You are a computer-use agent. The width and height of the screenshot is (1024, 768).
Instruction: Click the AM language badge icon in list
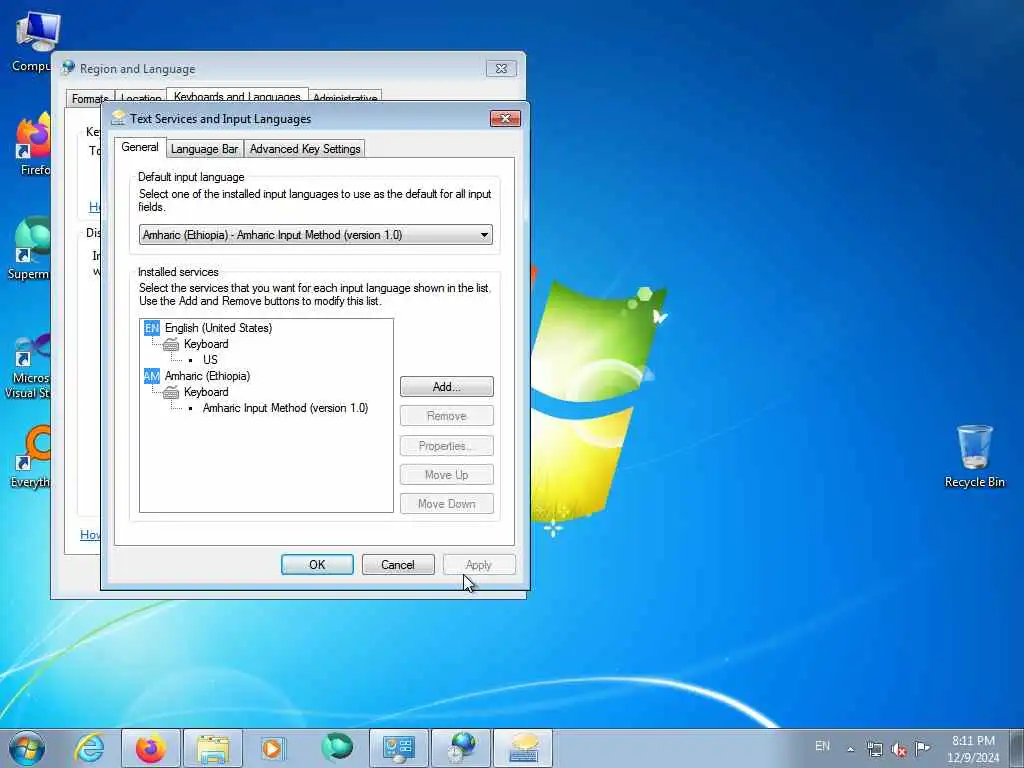pos(152,376)
